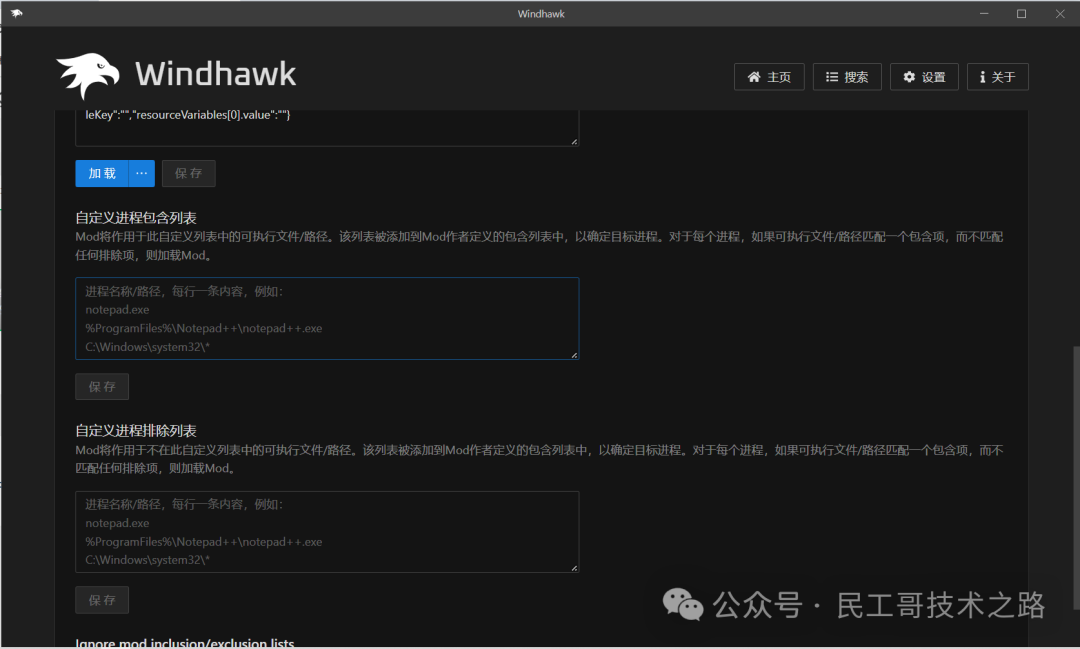Screen dimensions: 1080x649
Task: Click the vertical scrollbar thumb
Action: pos(1076,477)
